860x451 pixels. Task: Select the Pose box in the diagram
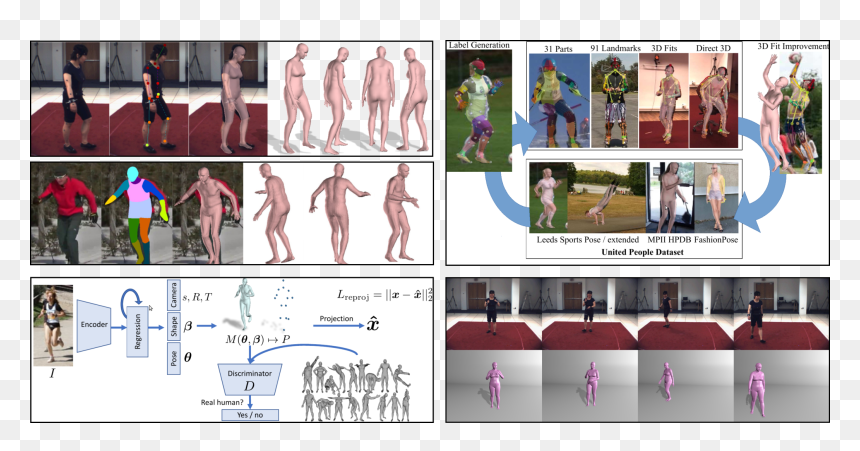coord(173,358)
